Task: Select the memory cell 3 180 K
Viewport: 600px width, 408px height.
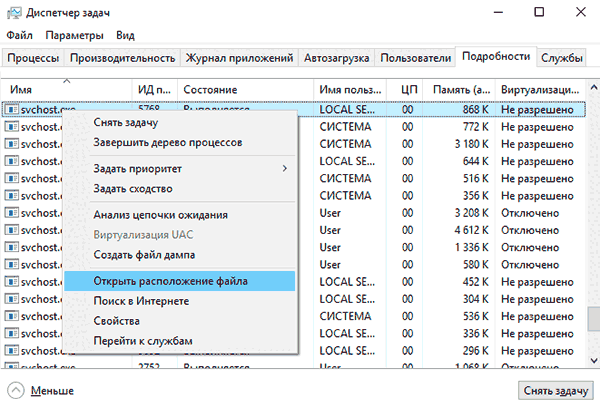Action: [x=471, y=144]
